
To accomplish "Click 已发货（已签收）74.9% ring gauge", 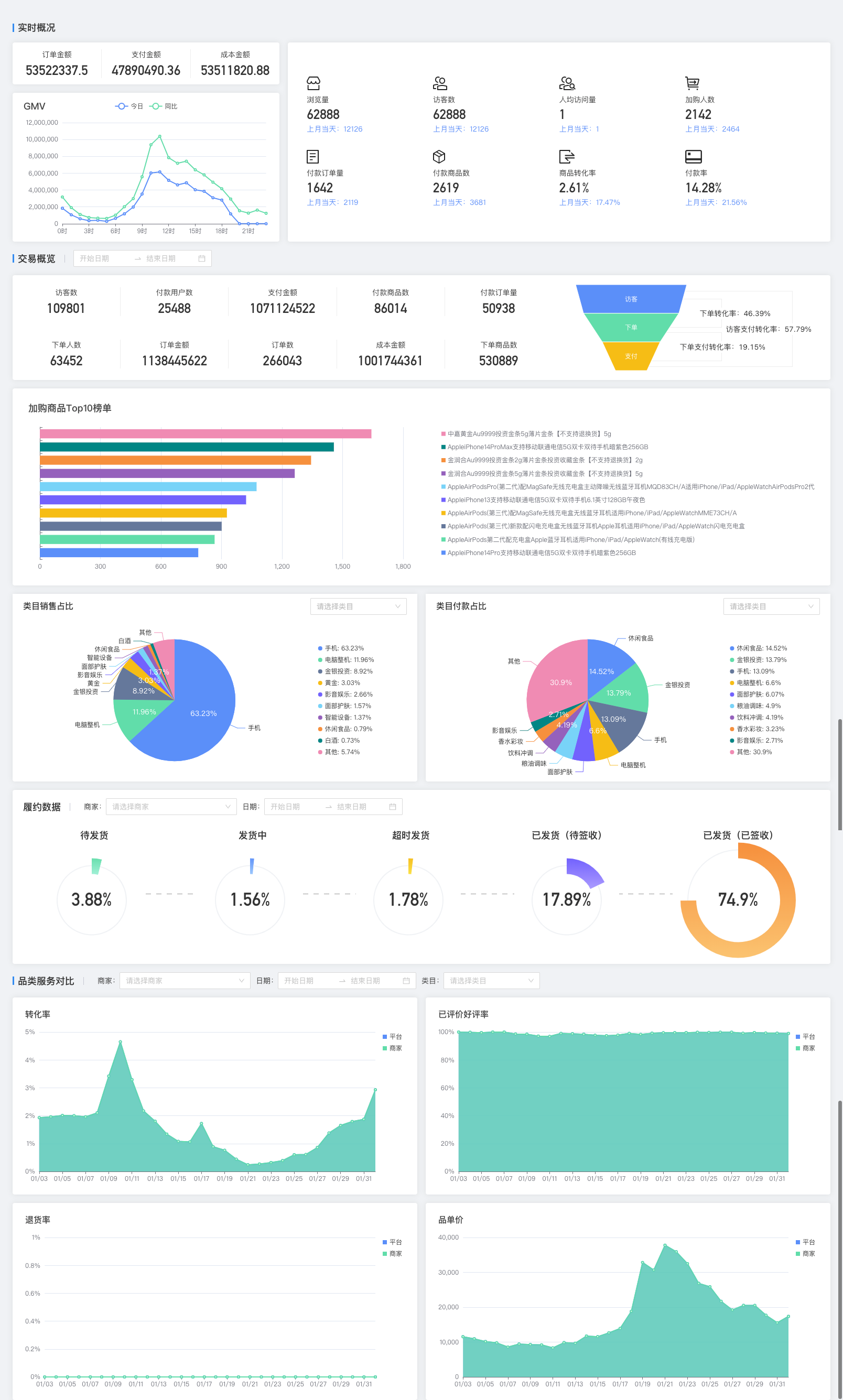I will pyautogui.click(x=738, y=899).
